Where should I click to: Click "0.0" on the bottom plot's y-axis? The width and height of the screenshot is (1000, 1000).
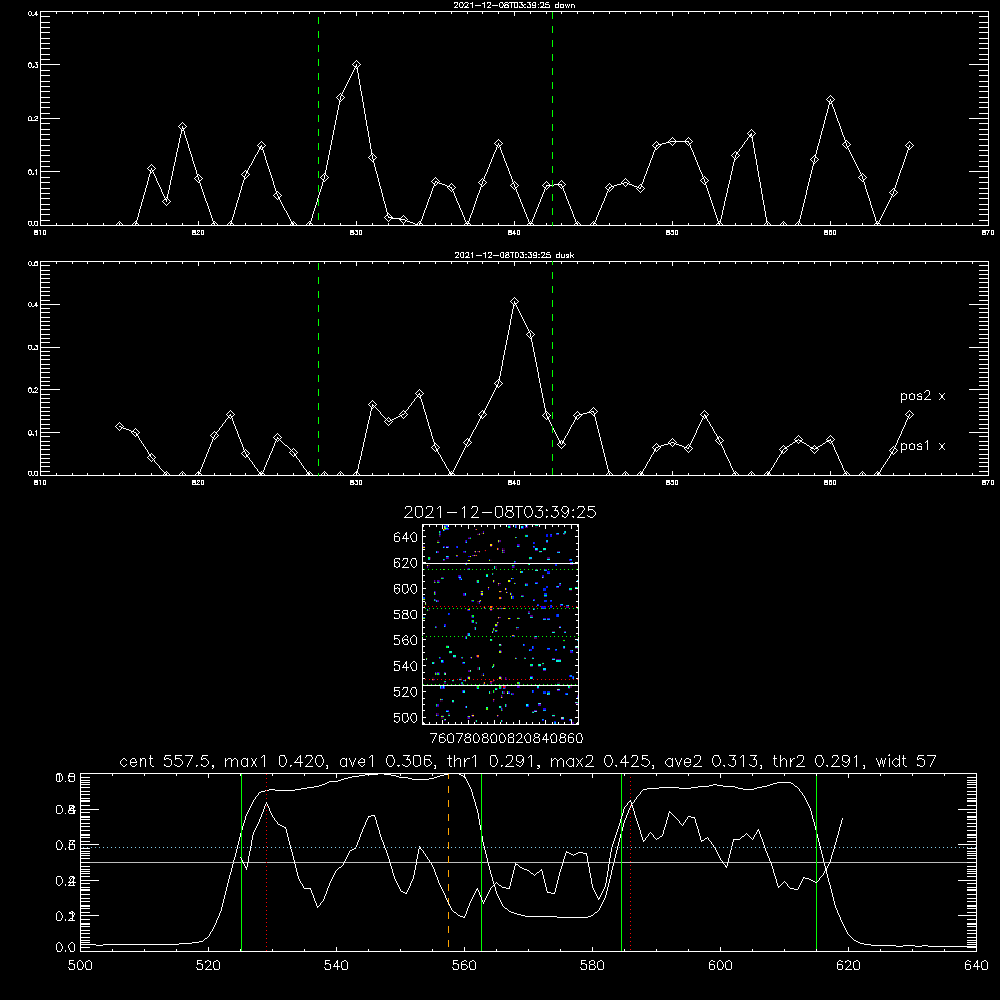click(x=65, y=948)
